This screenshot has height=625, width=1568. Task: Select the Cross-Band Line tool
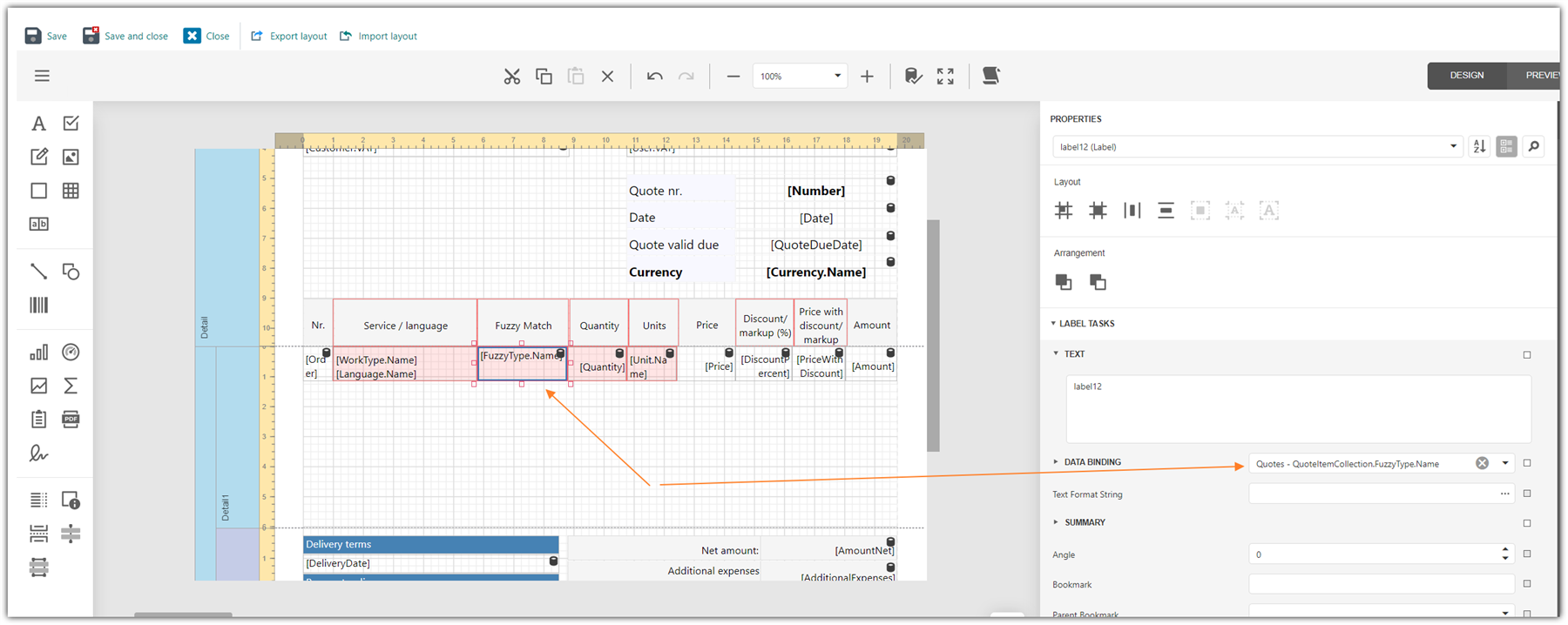pyautogui.click(x=71, y=534)
